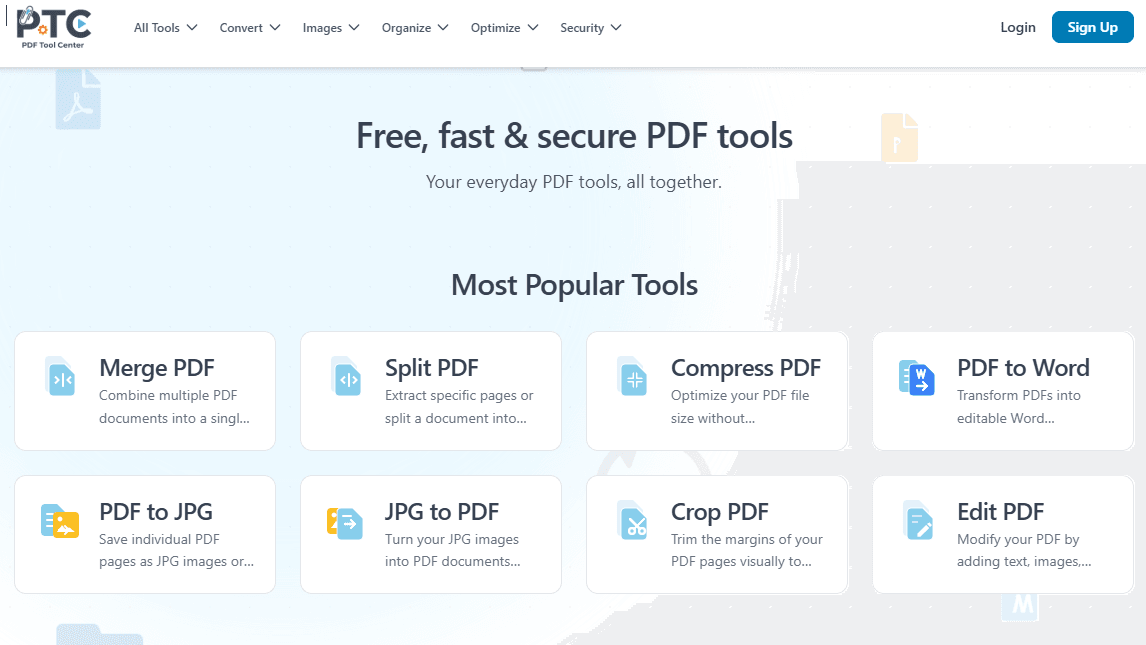Open the Edit PDF title
The height and width of the screenshot is (645, 1146).
pos(1001,512)
